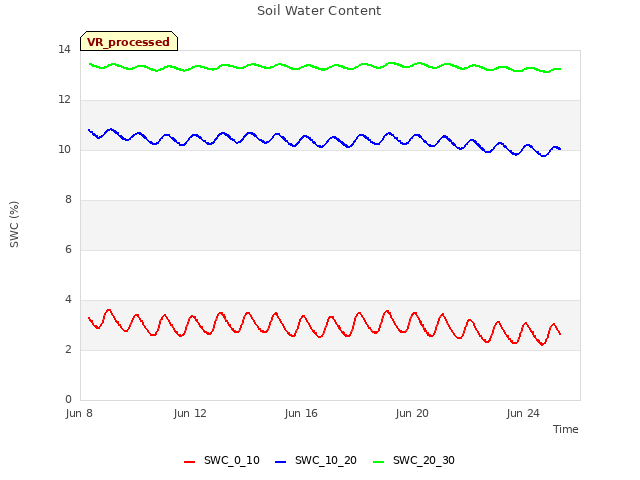Click the 10 y-axis tick label

(x=64, y=150)
